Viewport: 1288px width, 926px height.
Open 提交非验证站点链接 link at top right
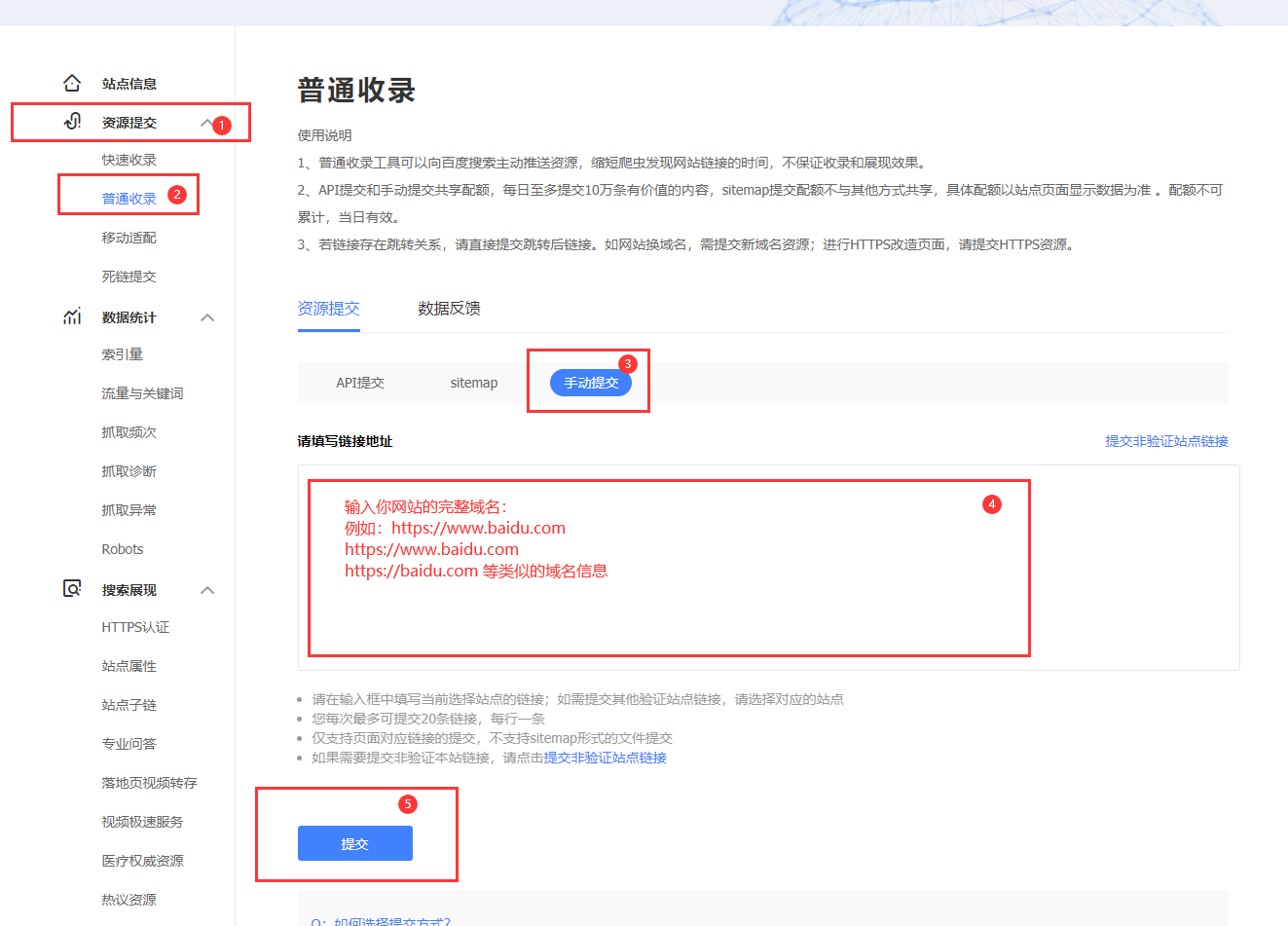point(1166,441)
